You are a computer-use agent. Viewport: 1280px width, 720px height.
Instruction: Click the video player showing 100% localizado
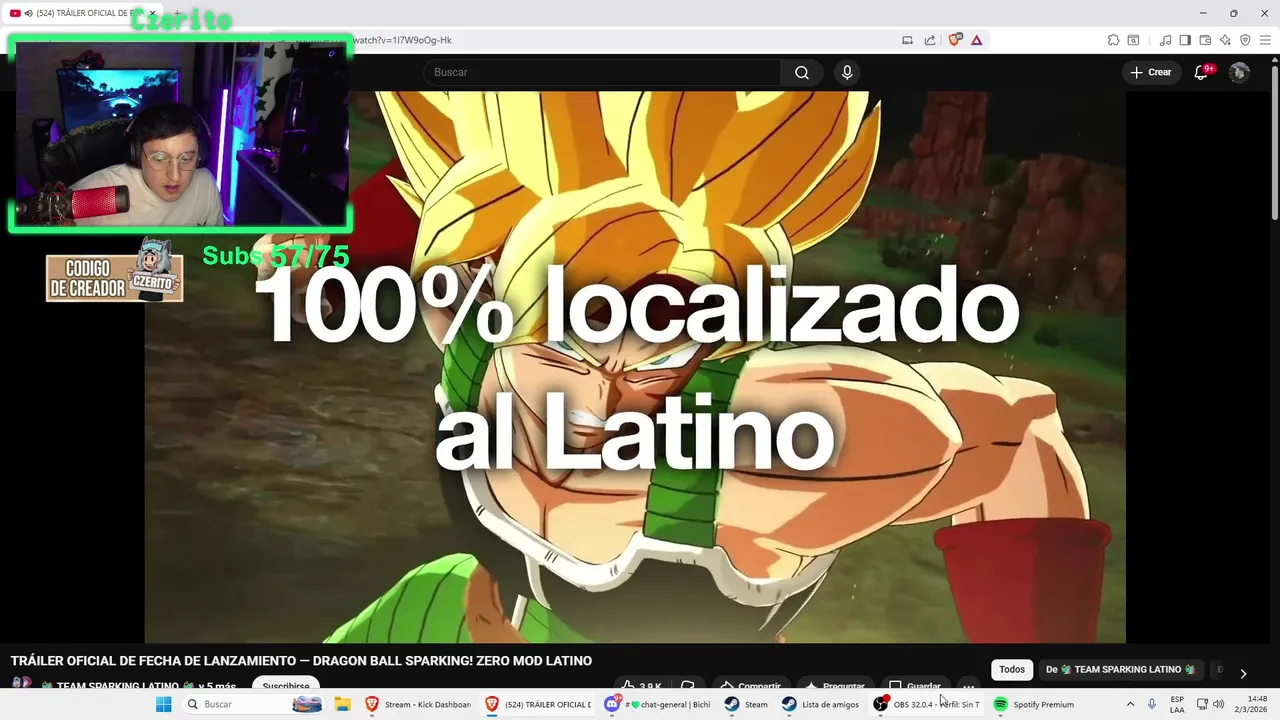point(635,367)
